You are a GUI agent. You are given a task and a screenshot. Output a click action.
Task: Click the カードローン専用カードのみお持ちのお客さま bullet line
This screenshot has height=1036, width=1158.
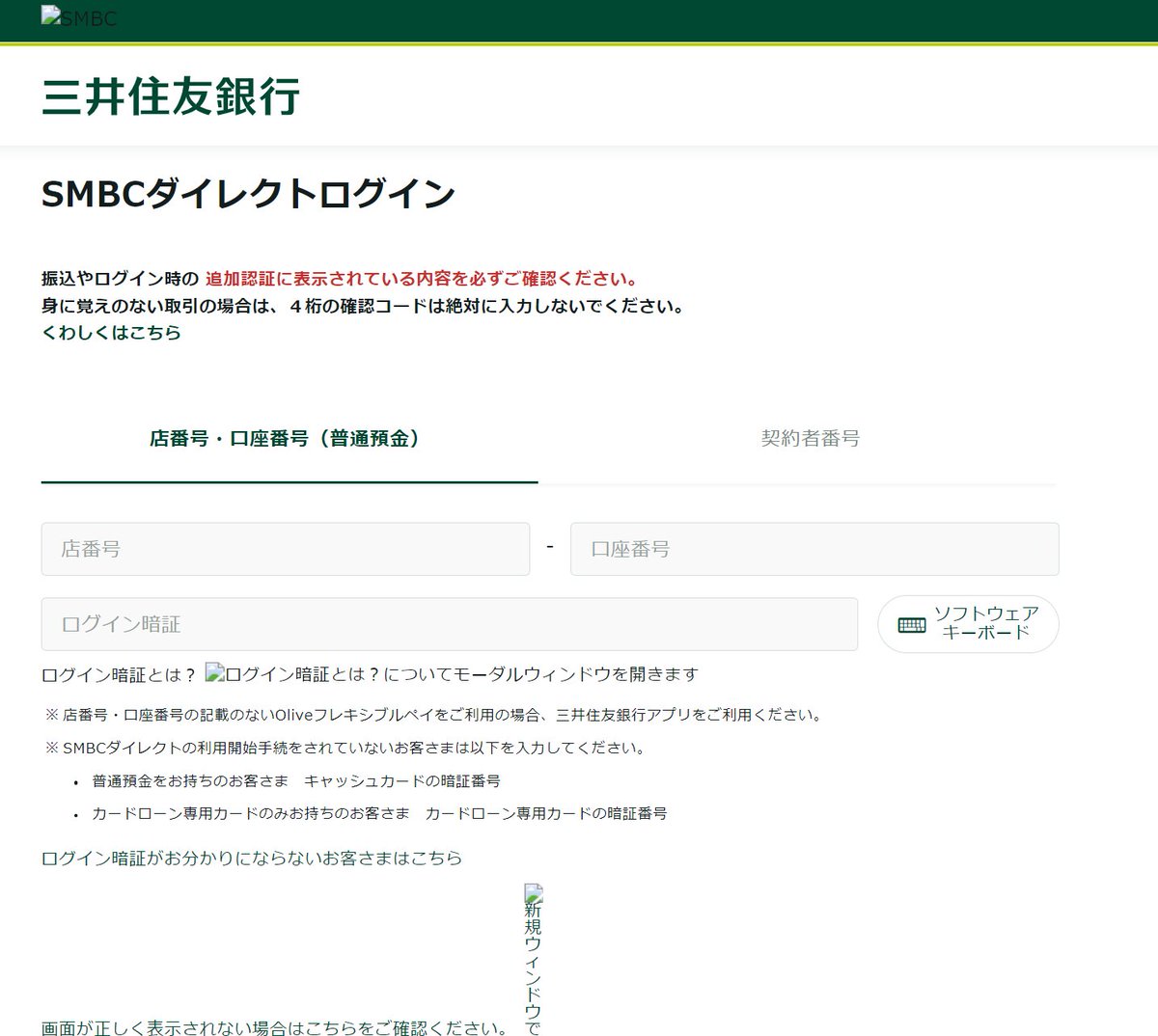379,813
